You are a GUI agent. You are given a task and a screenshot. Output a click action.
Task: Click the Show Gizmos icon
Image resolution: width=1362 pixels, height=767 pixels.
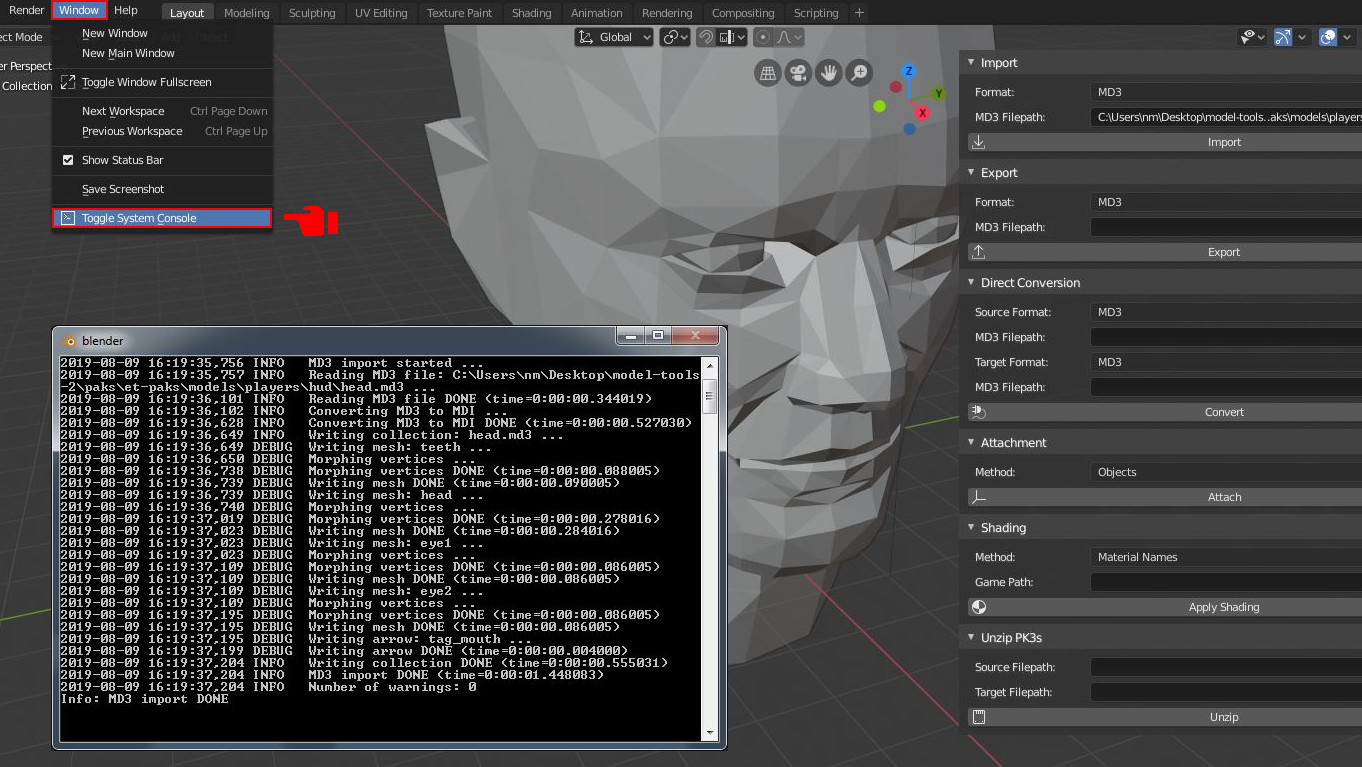(x=1283, y=37)
